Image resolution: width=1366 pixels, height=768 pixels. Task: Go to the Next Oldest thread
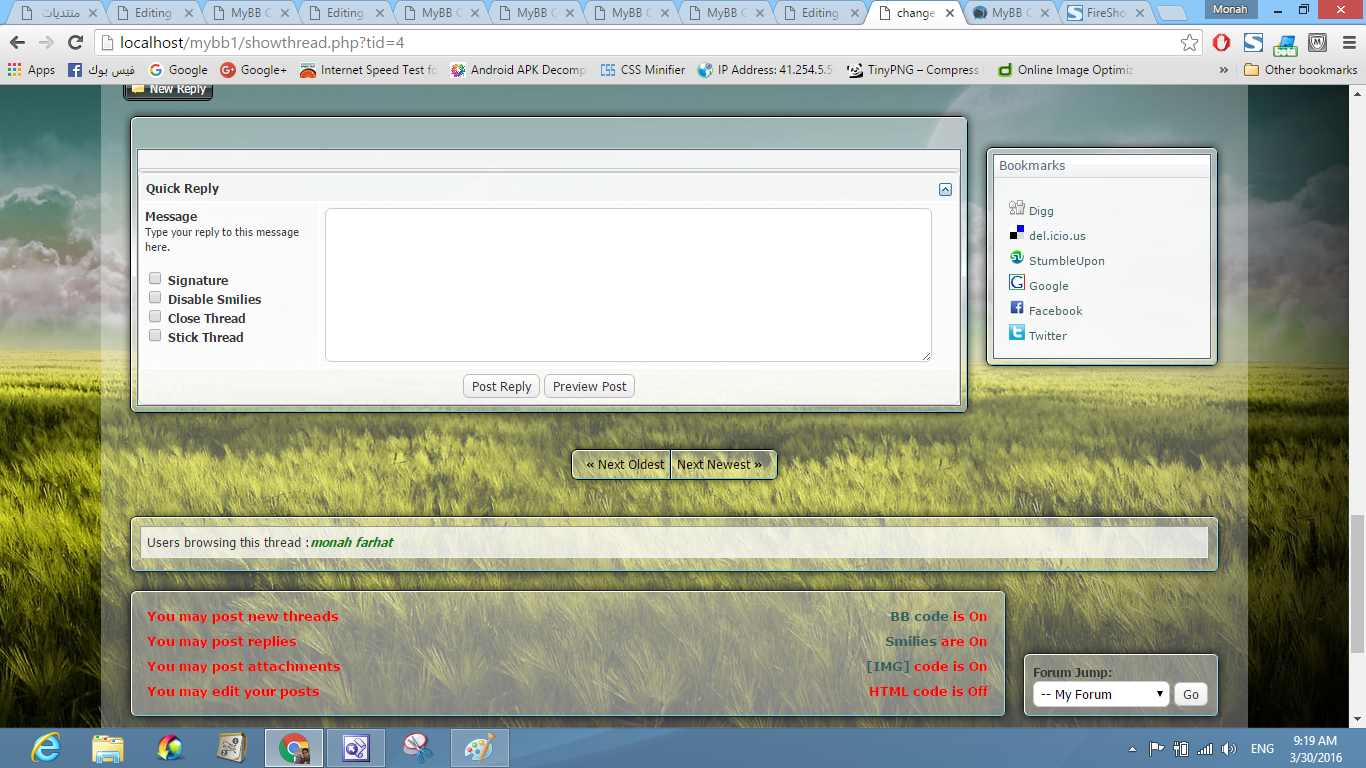[624, 465]
